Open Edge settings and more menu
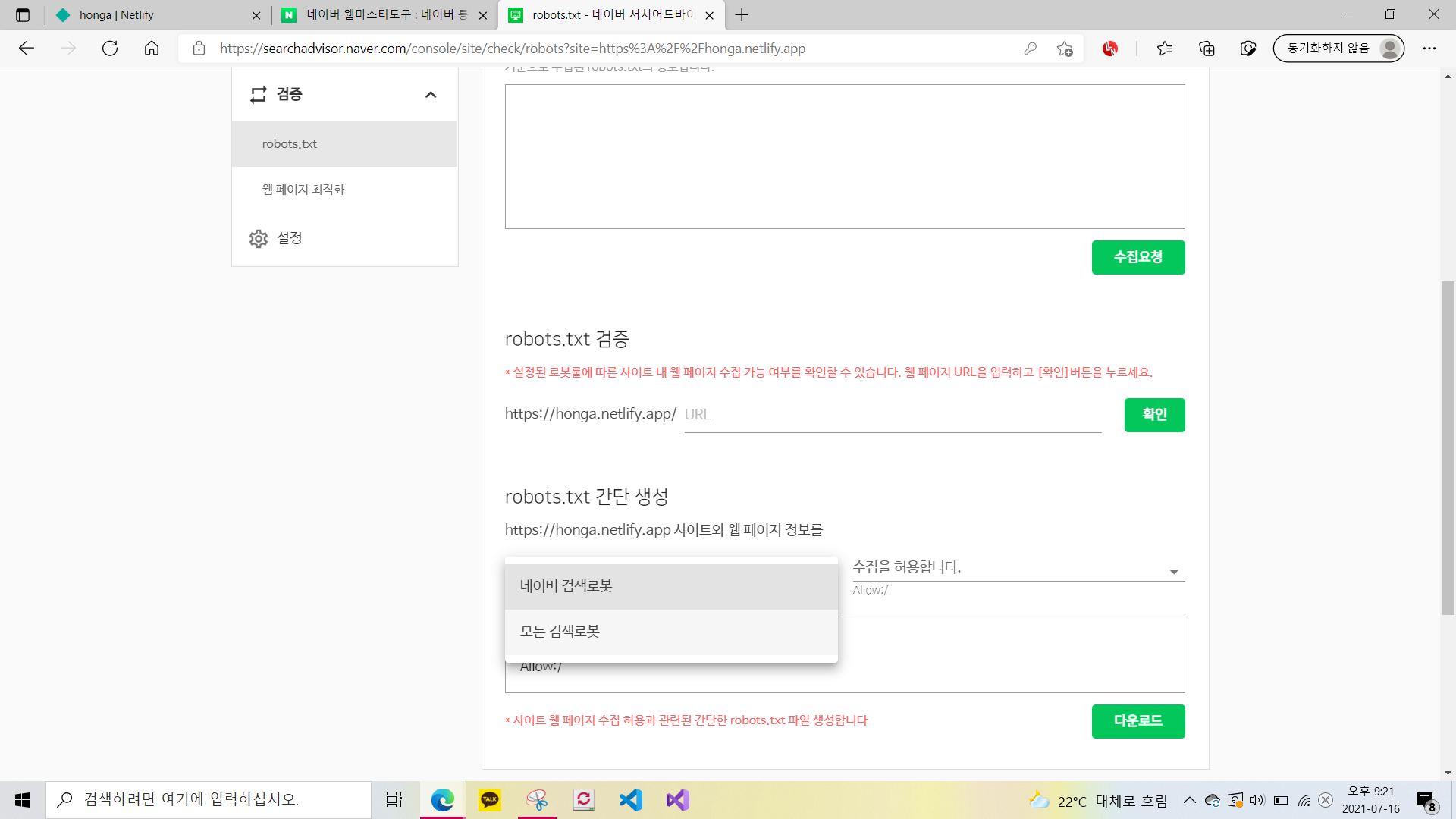 click(1429, 49)
